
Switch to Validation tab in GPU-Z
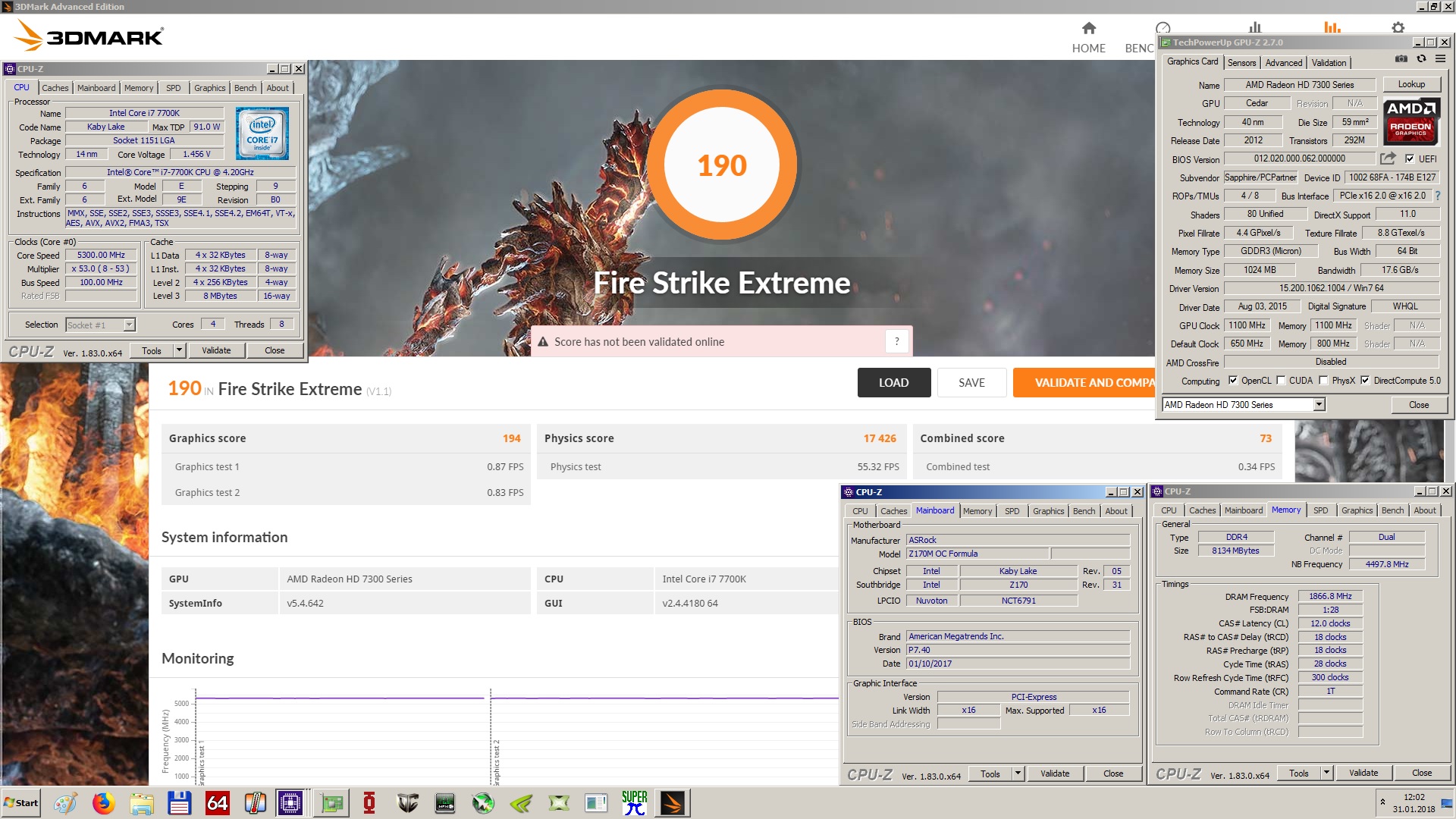1329,63
